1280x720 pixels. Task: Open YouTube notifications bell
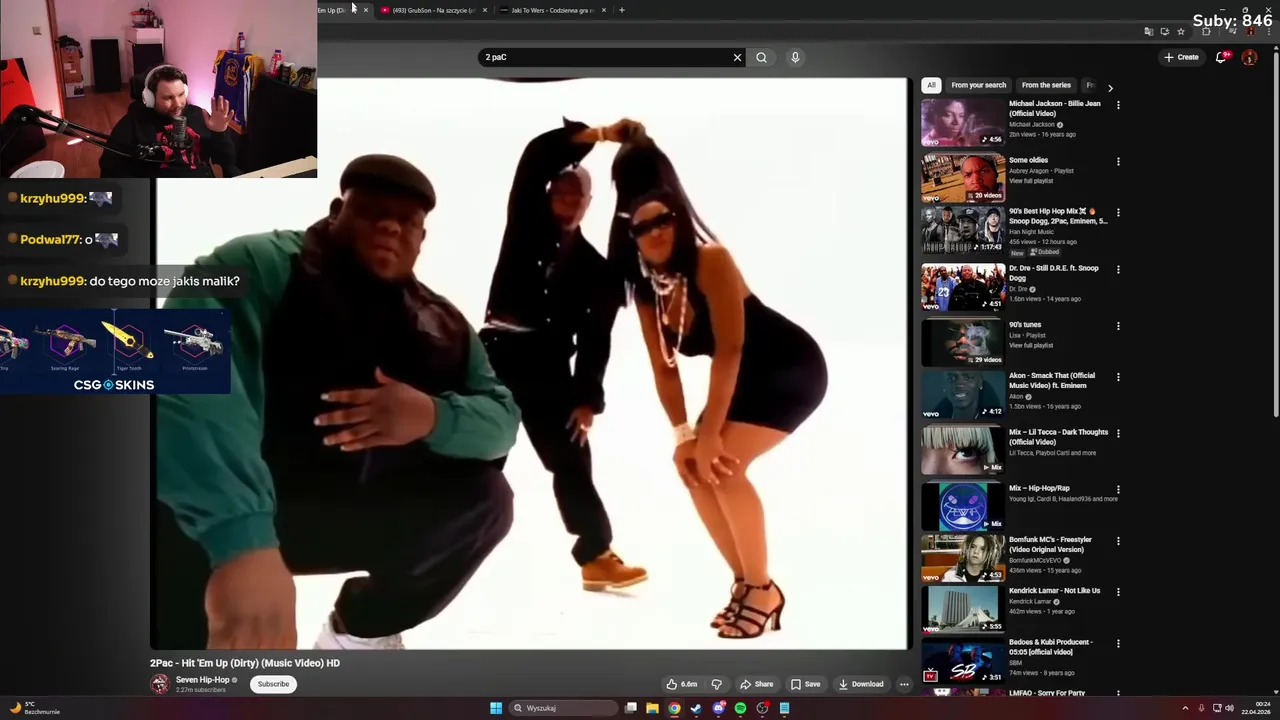click(1221, 57)
